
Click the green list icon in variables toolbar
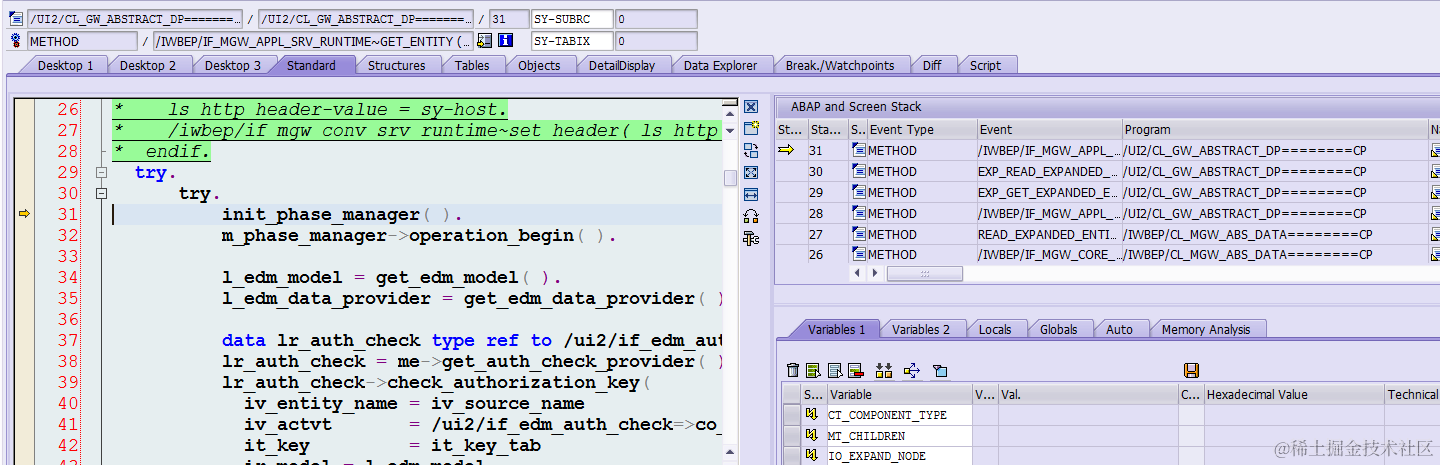(x=814, y=371)
